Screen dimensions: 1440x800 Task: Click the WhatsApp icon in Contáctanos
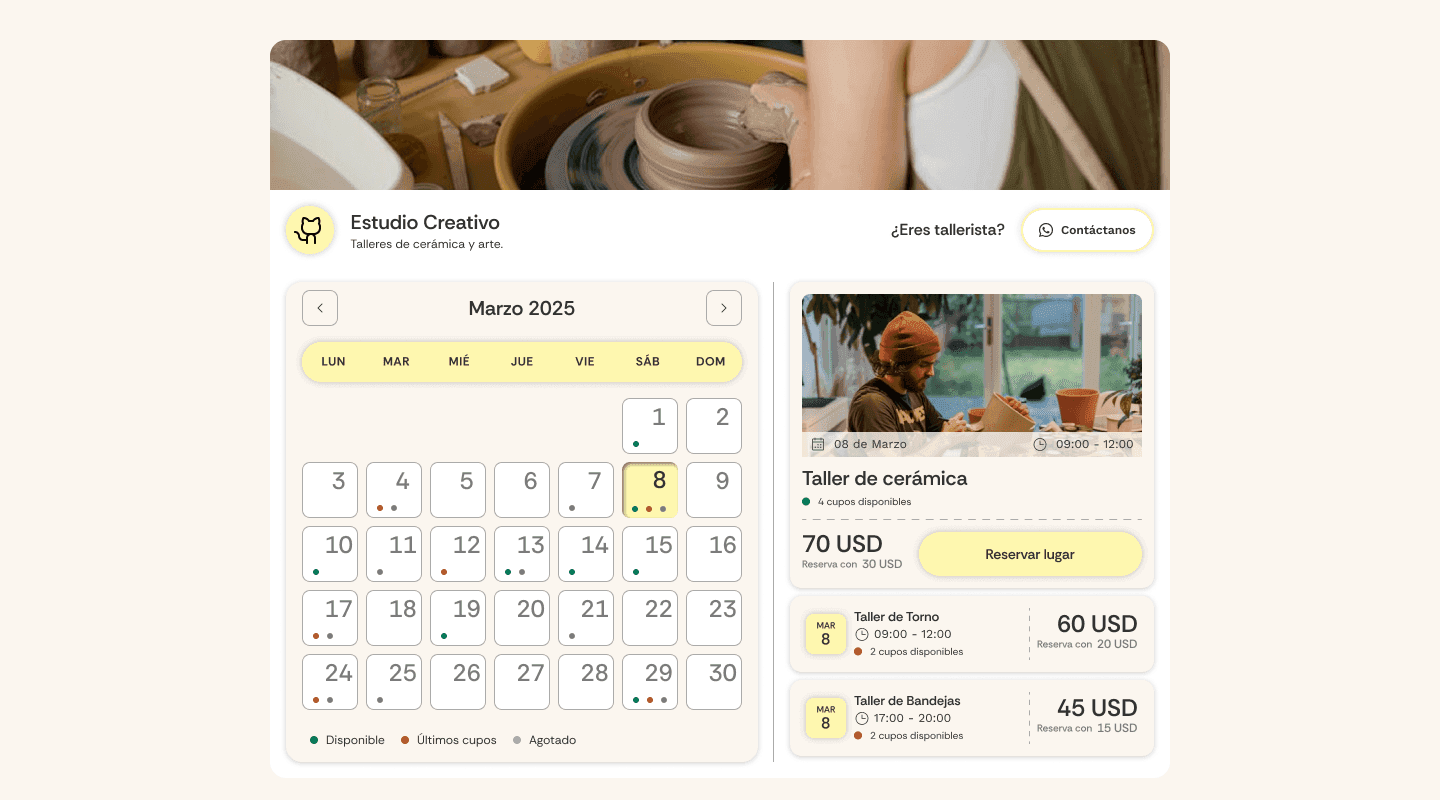point(1046,230)
